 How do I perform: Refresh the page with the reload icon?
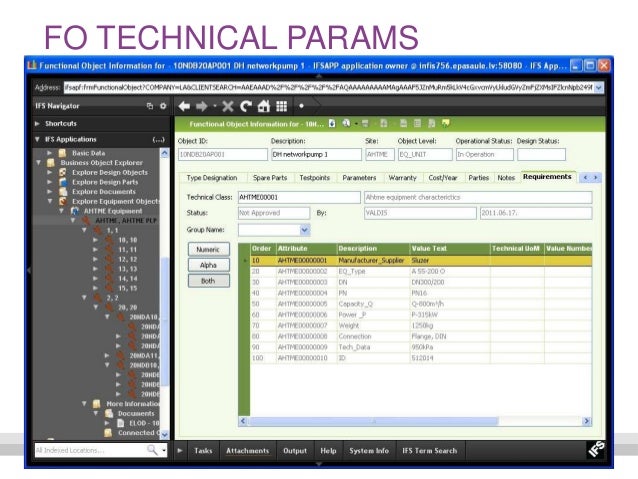(246, 107)
